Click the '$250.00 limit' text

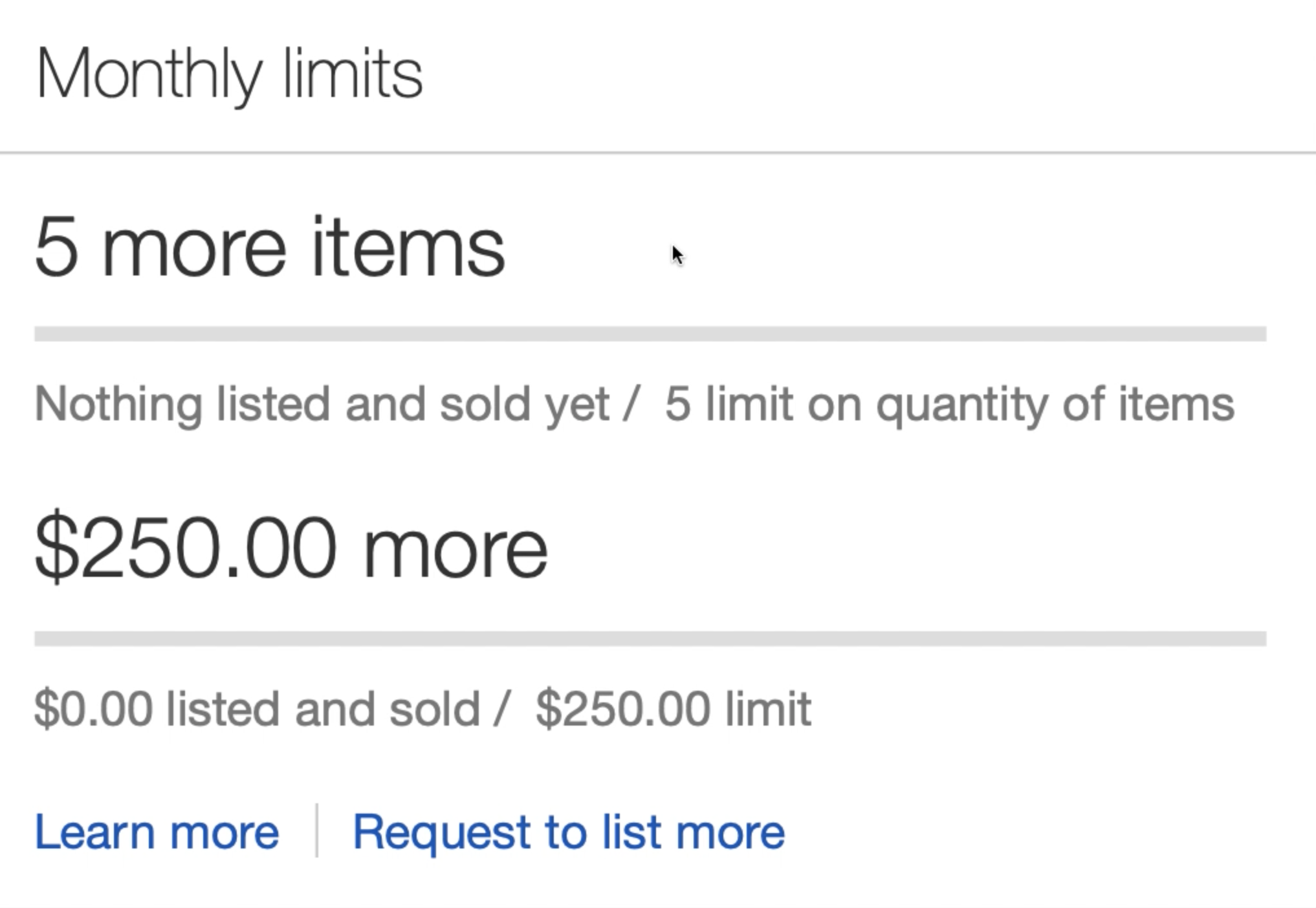click(673, 709)
